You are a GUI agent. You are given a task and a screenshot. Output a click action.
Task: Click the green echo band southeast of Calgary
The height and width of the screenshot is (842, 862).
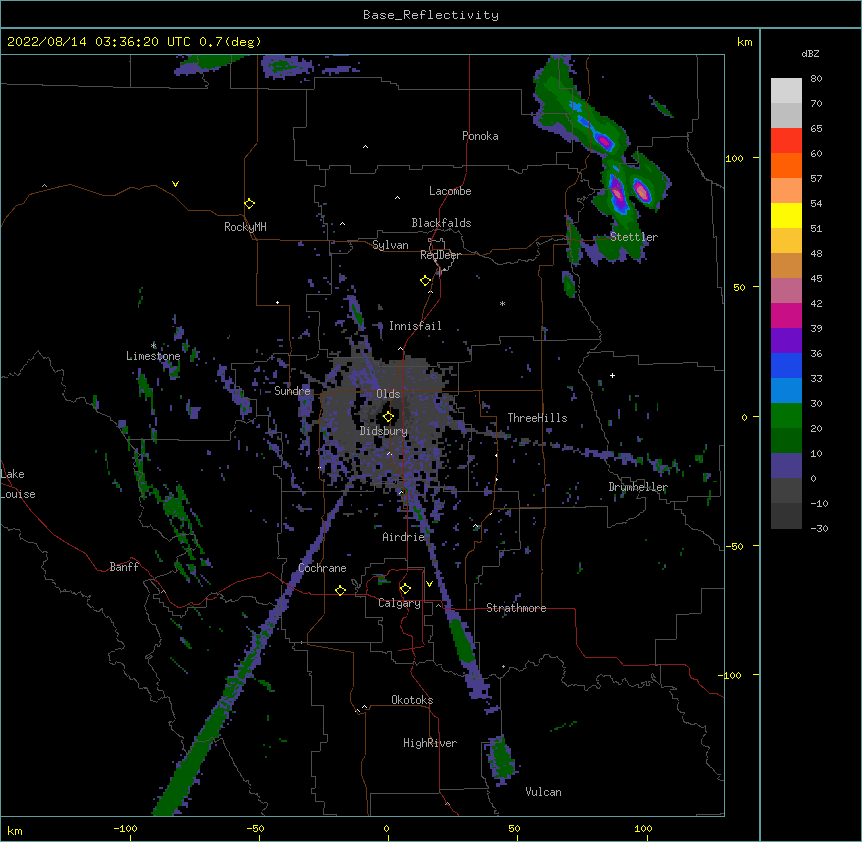462,640
